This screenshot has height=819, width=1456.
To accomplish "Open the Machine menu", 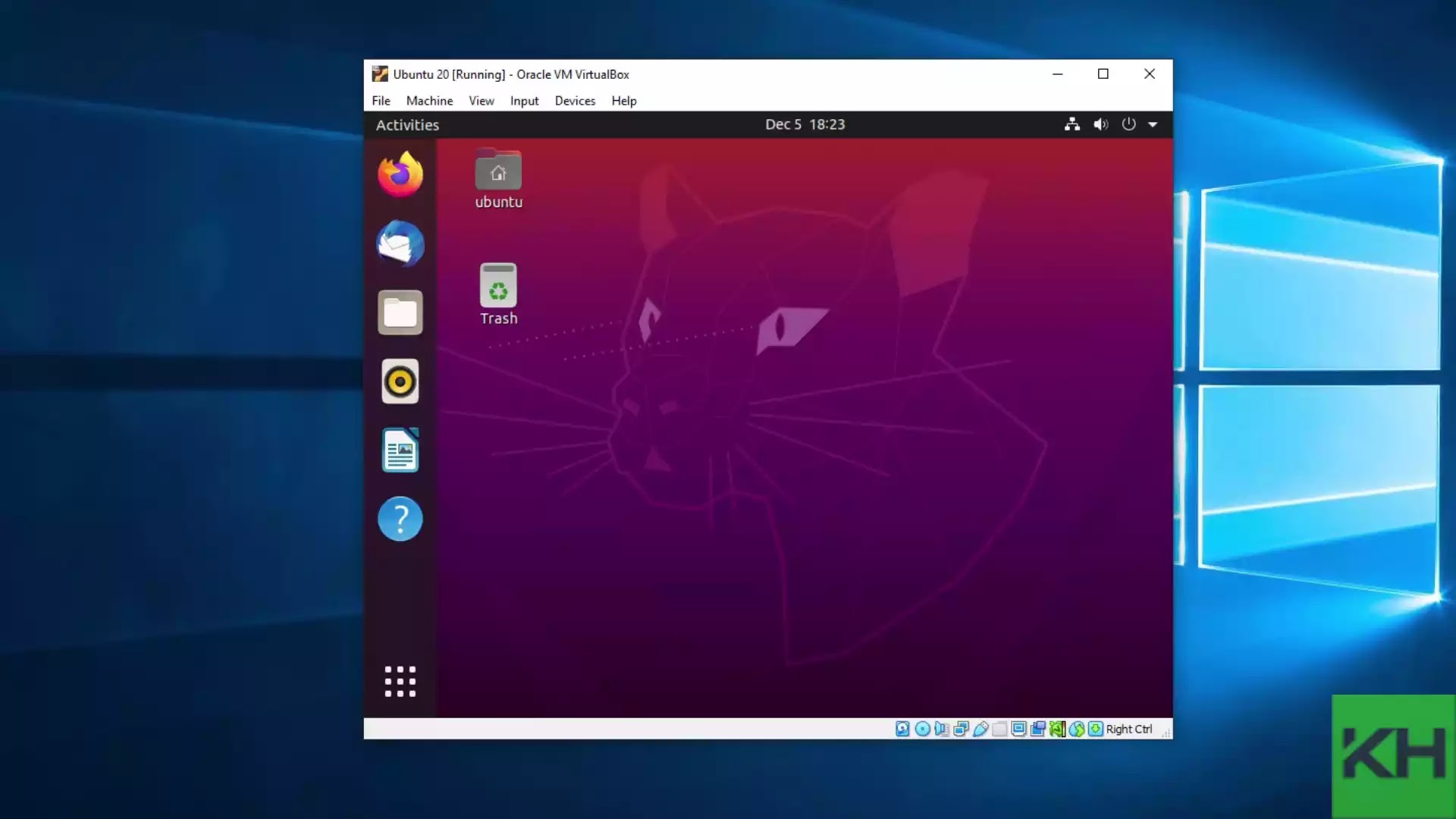I will click(429, 101).
